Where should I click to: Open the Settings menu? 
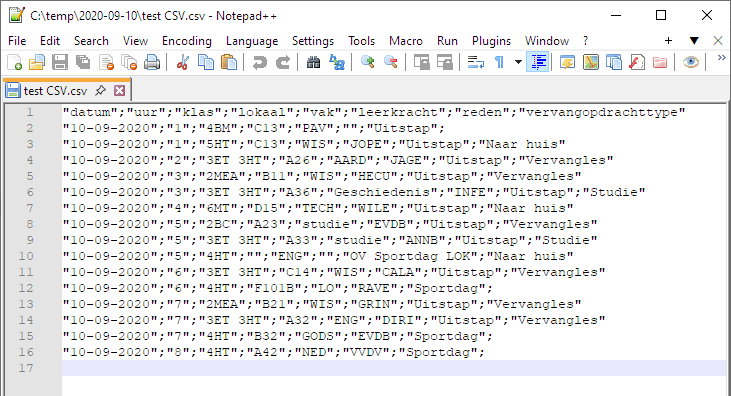pyautogui.click(x=313, y=41)
